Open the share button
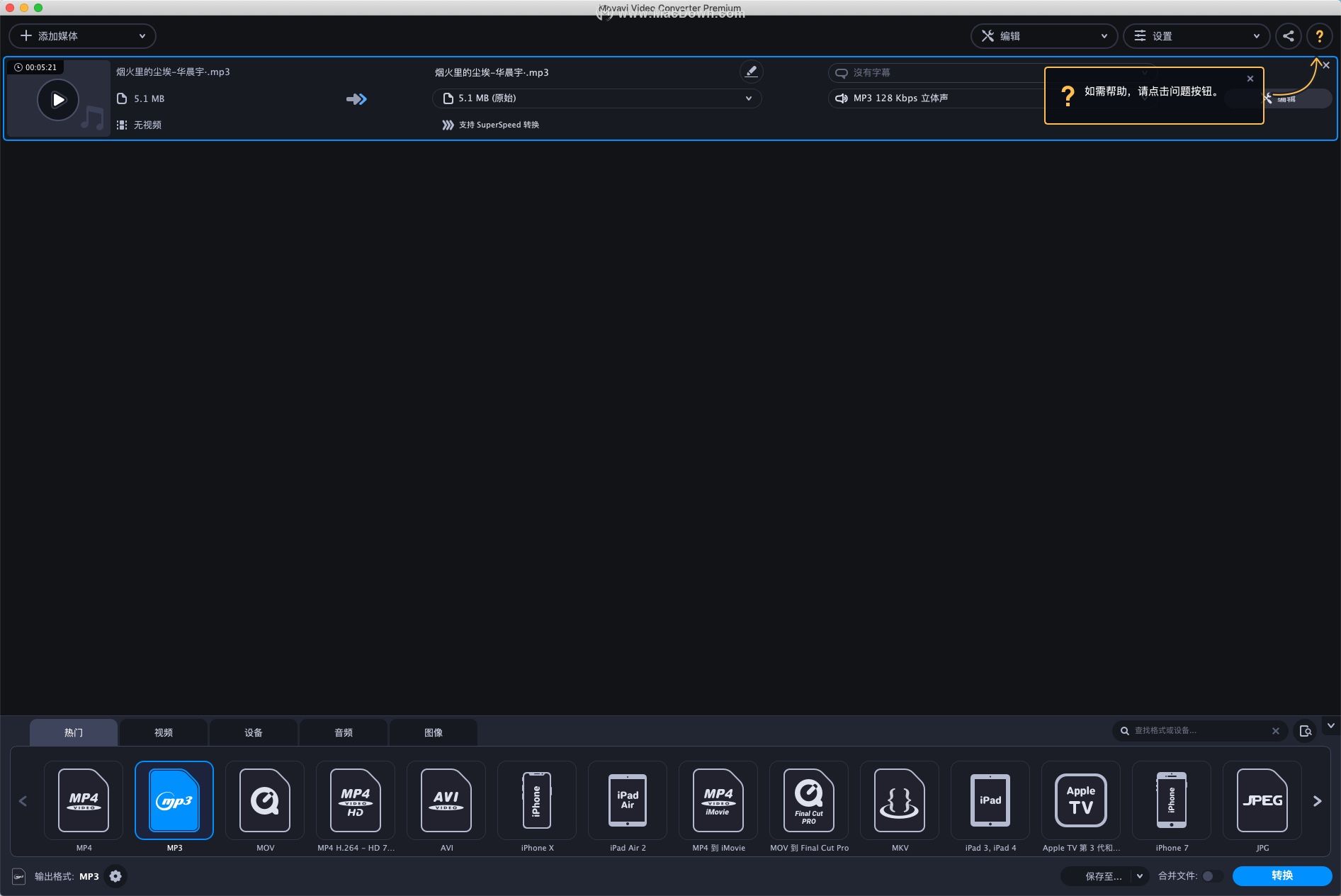 click(1289, 36)
